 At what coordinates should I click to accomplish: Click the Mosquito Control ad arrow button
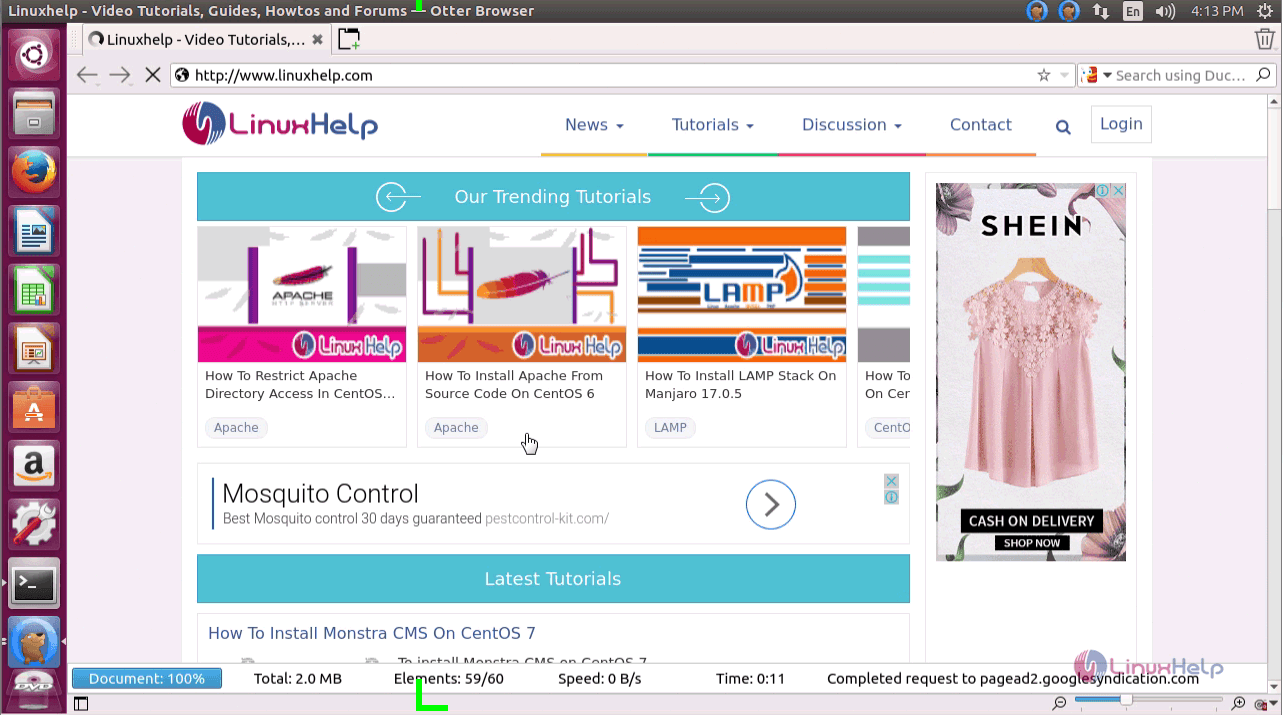(771, 505)
